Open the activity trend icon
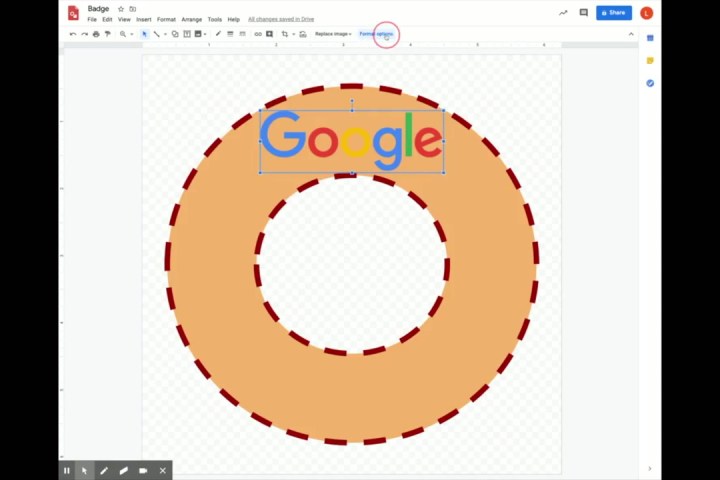Image resolution: width=720 pixels, height=480 pixels. point(563,13)
